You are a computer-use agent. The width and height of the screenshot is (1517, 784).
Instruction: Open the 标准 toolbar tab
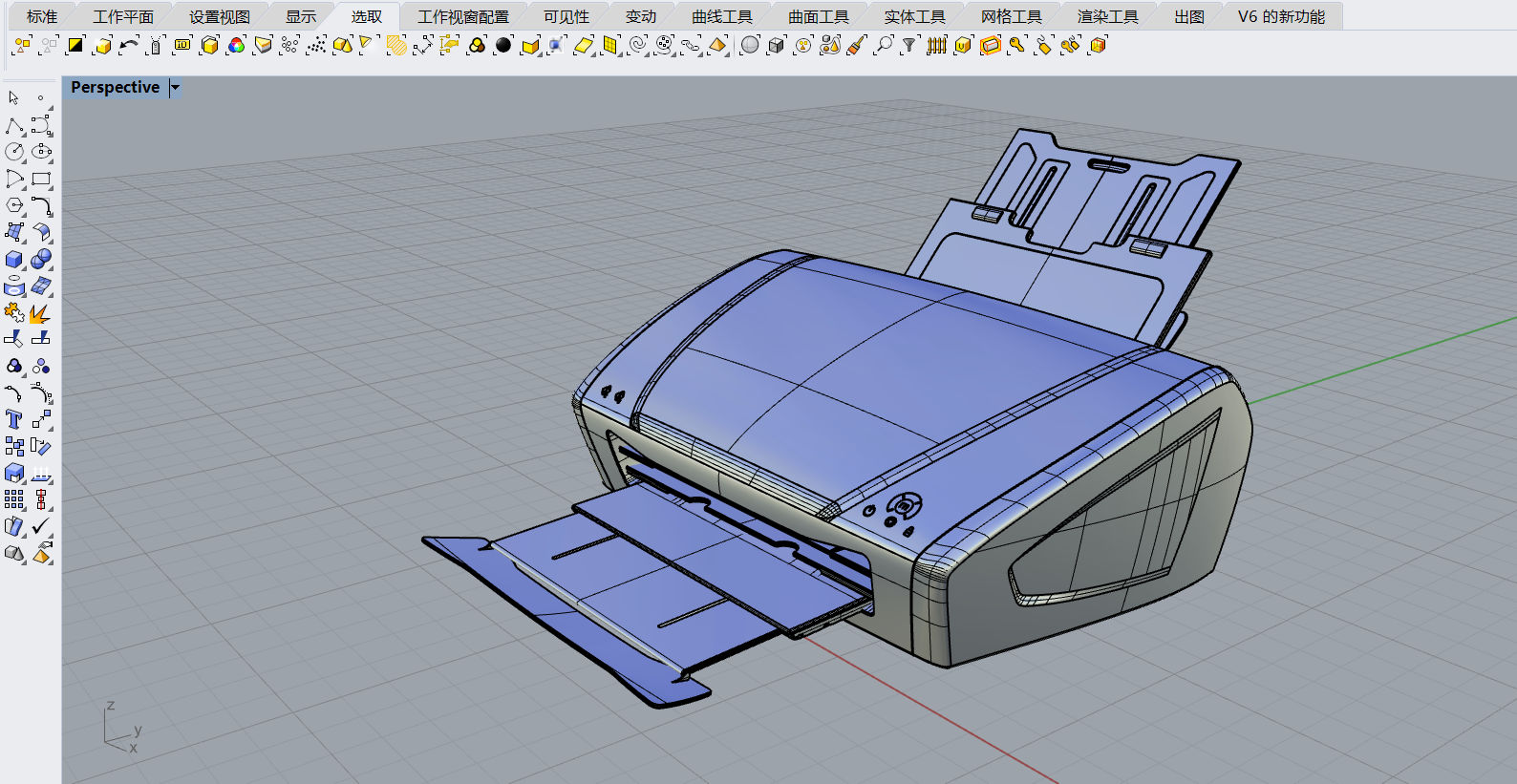point(42,16)
